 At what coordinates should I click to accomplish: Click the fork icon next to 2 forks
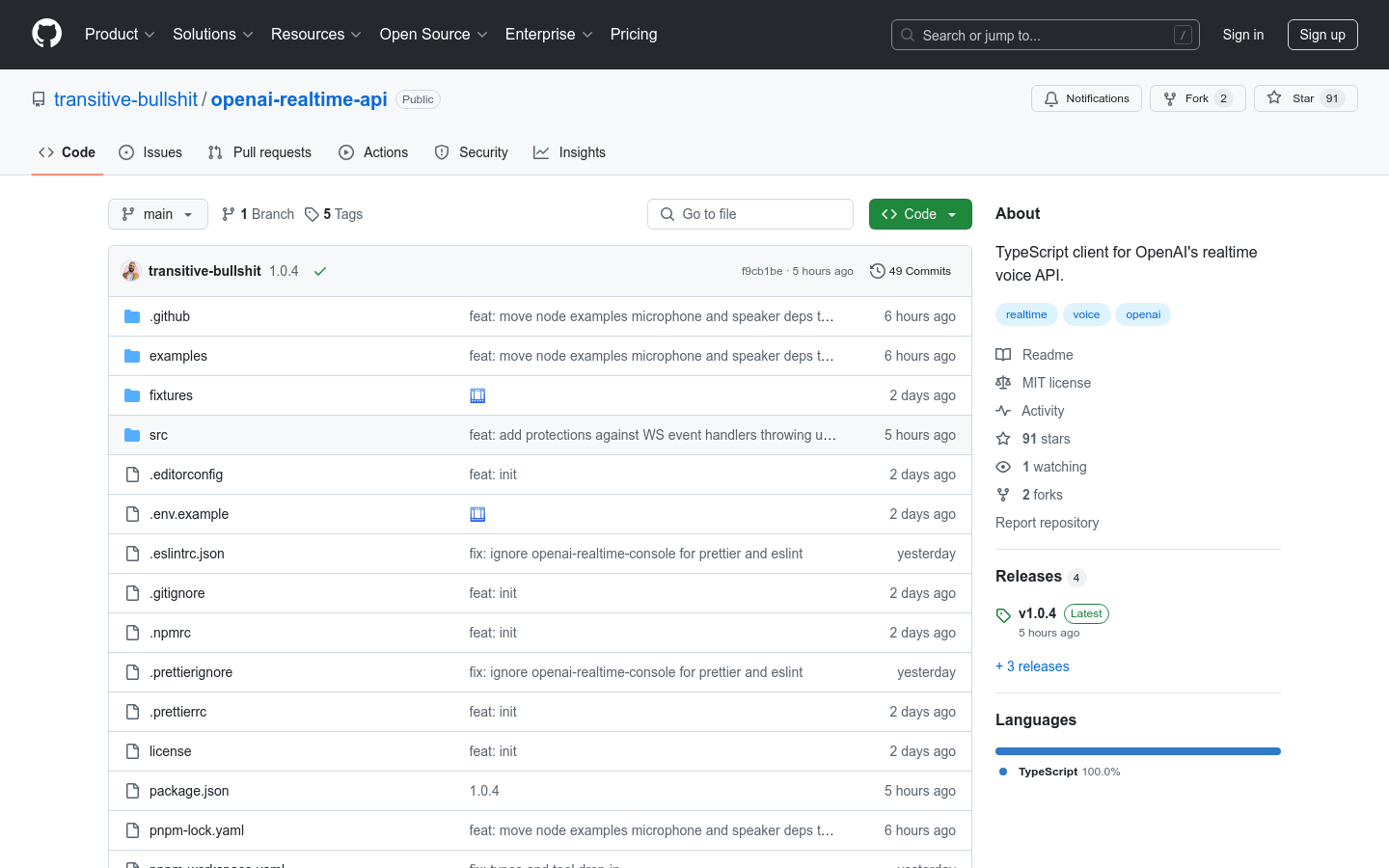click(1003, 495)
